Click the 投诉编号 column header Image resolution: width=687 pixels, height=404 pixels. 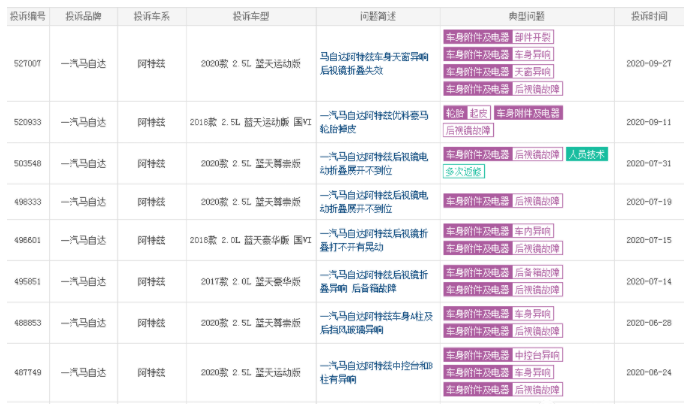coord(28,17)
